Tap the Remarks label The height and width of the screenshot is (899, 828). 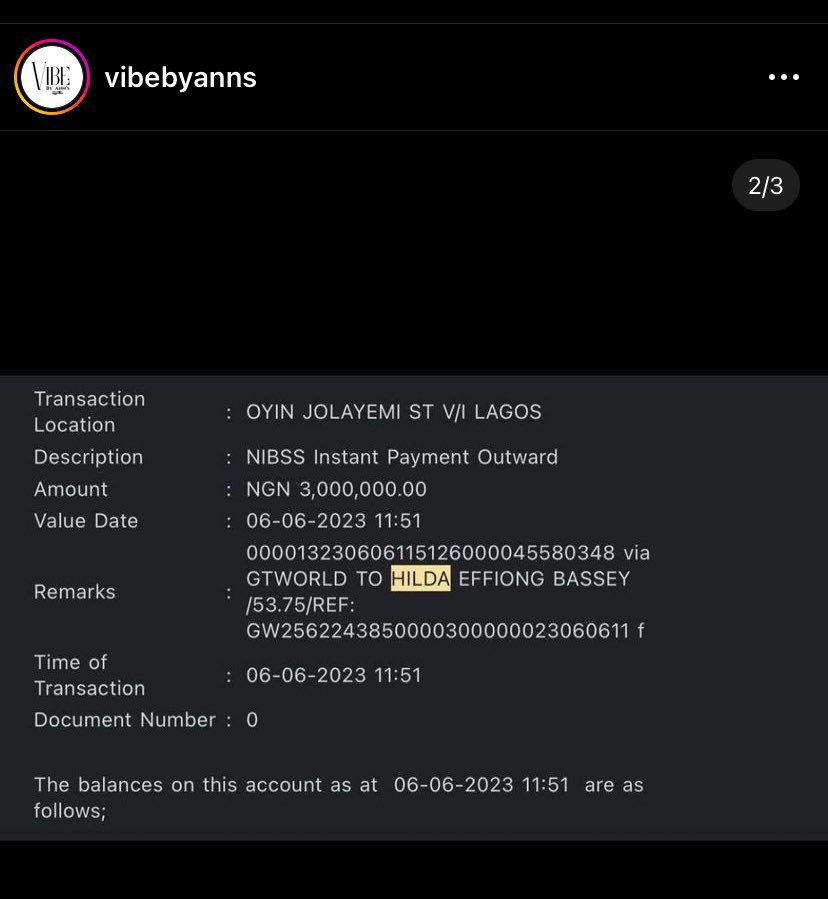[x=75, y=592]
